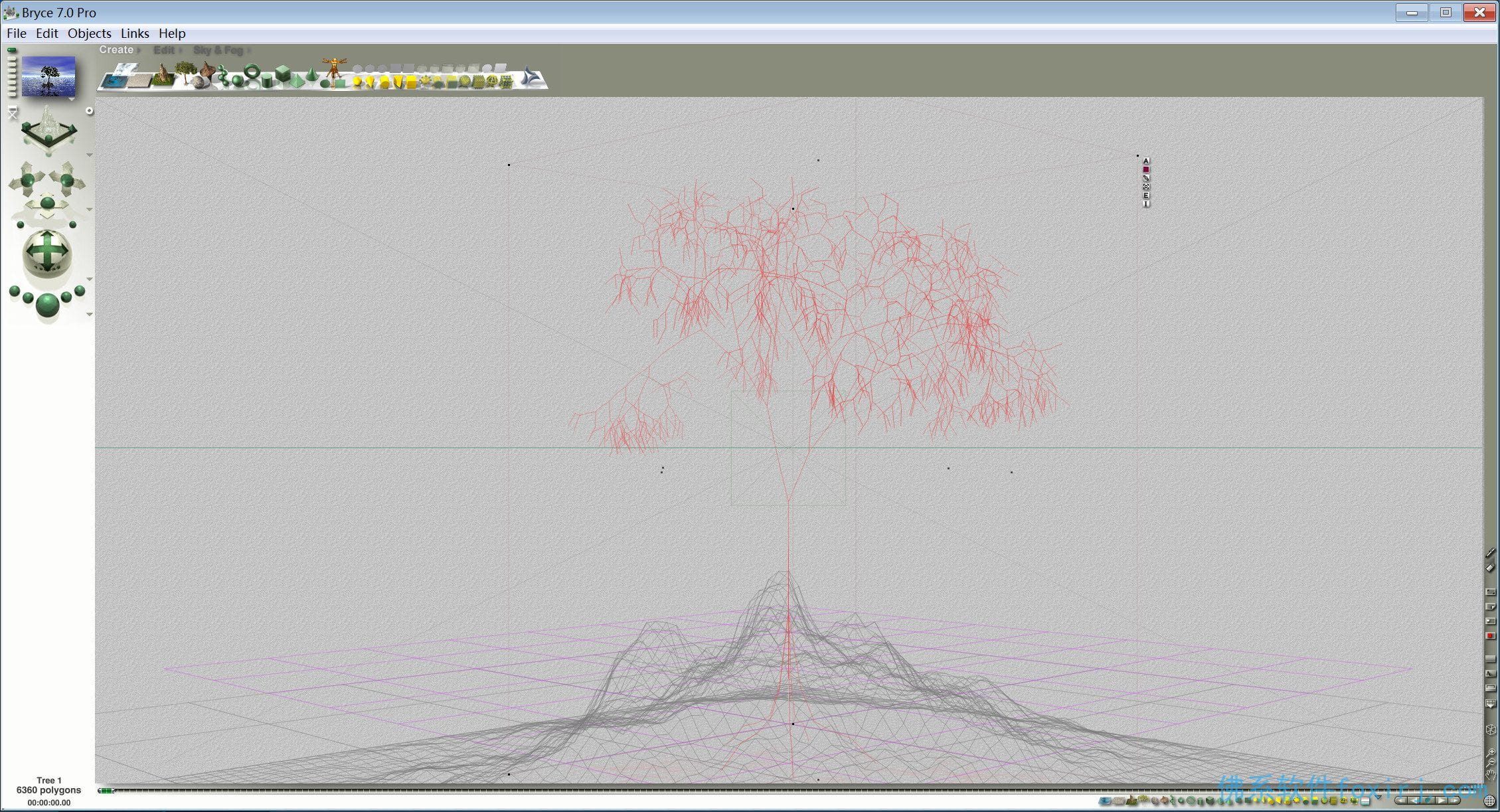Switch to the Sky & Fog palette

pyautogui.click(x=218, y=50)
